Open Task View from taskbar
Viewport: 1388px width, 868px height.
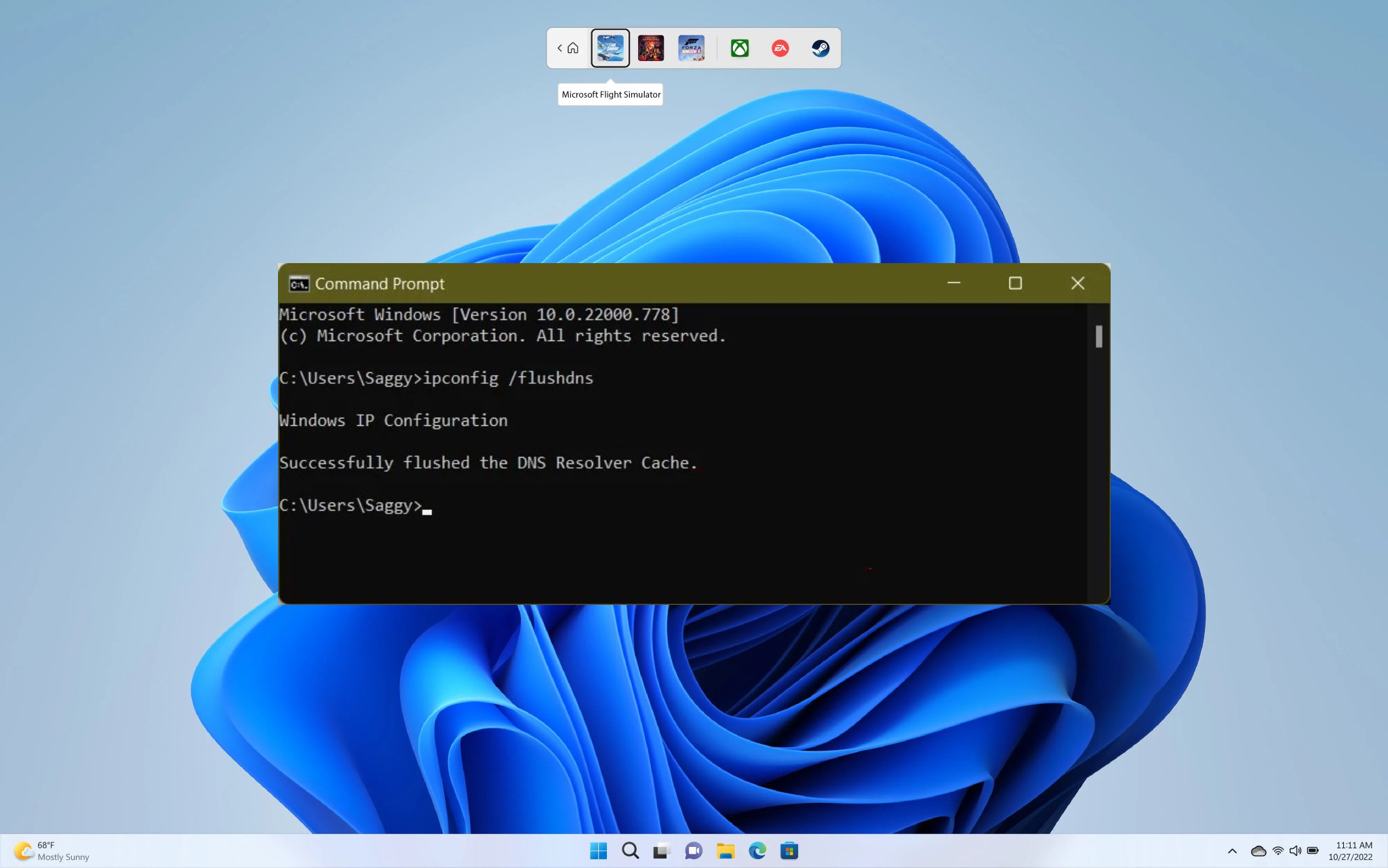(x=662, y=850)
